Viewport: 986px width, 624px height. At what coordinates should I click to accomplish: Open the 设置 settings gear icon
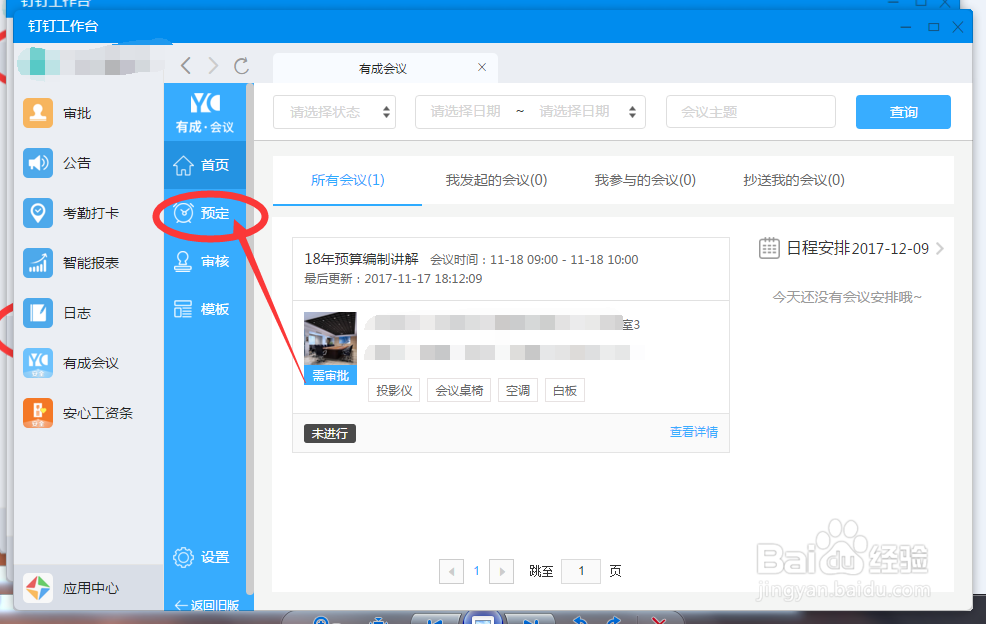[204, 557]
